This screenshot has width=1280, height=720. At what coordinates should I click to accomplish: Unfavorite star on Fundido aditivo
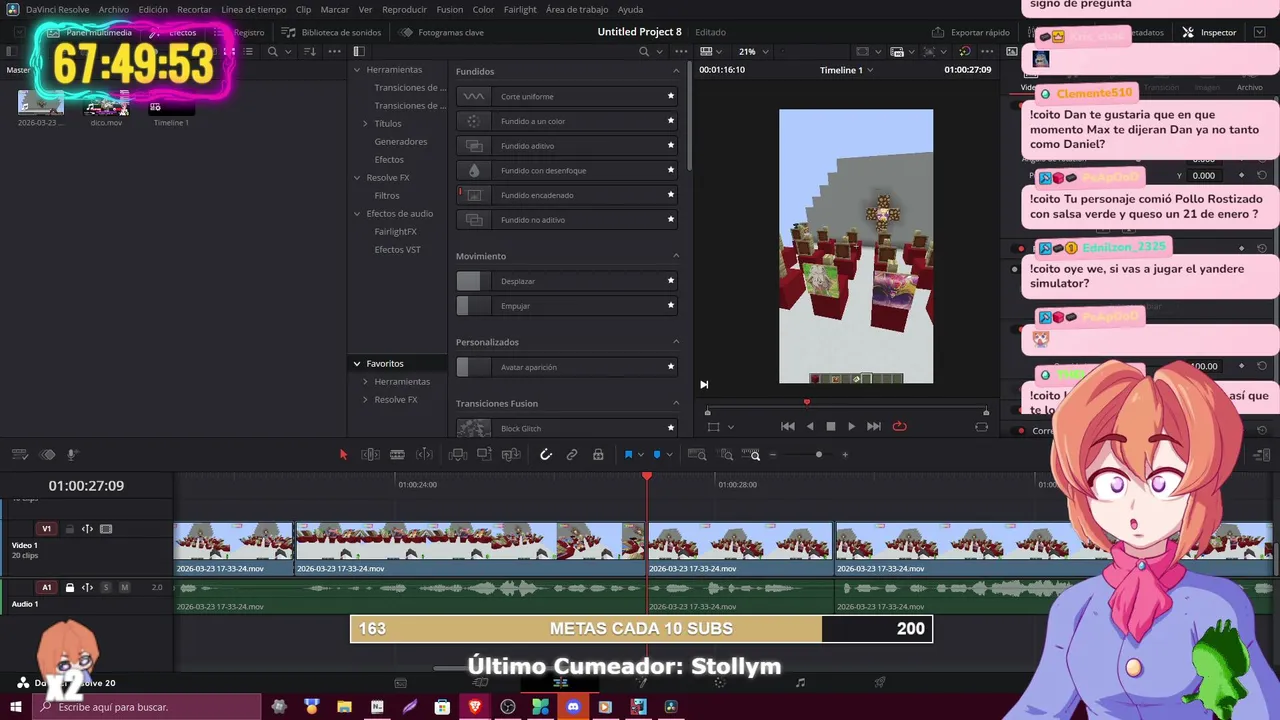pos(671,146)
